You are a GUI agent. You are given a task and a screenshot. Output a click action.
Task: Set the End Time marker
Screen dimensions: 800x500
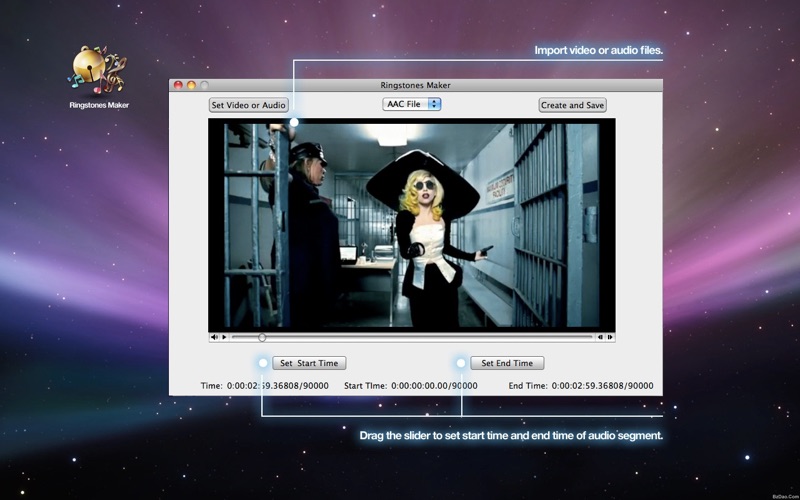coord(507,363)
